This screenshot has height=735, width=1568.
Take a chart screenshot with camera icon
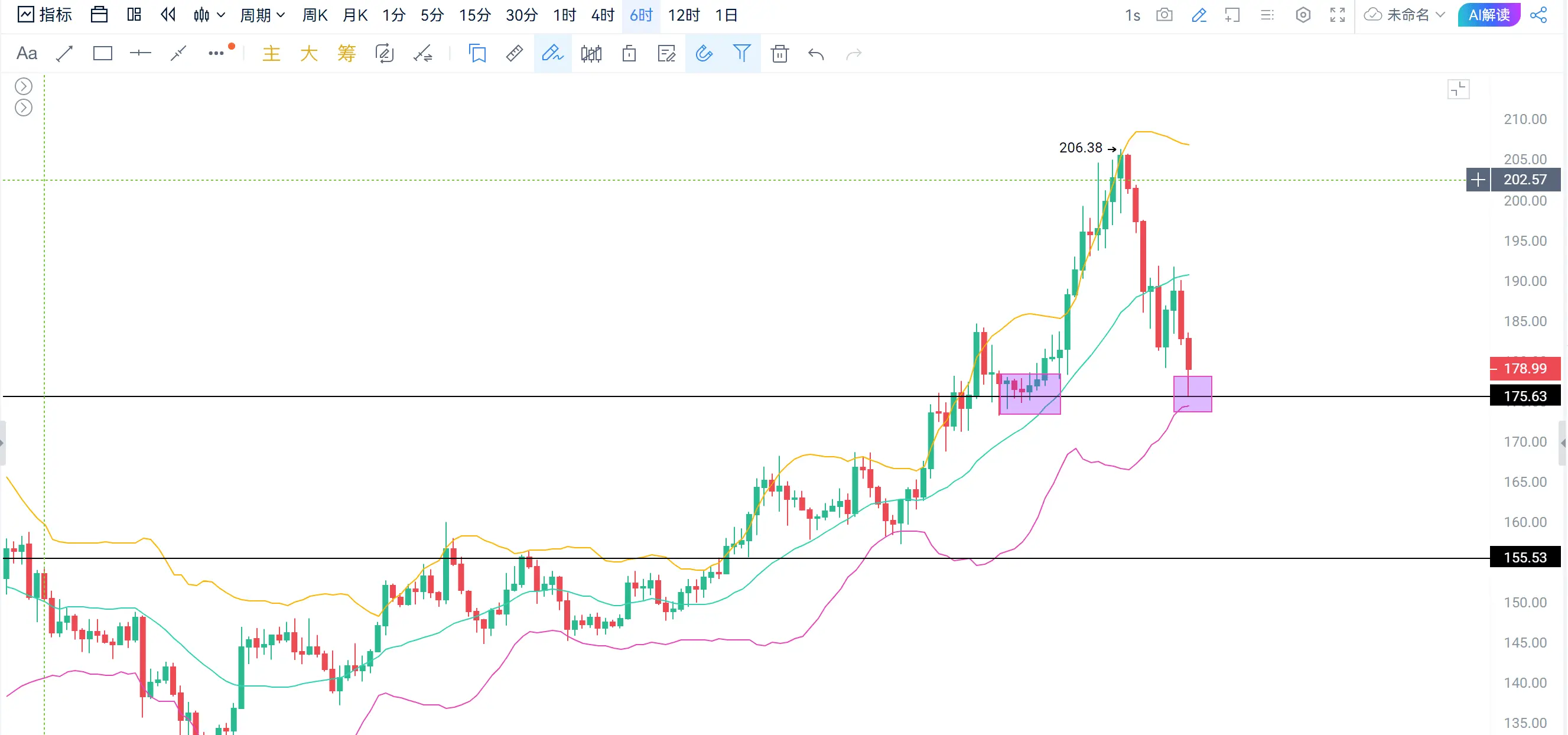coord(1164,15)
